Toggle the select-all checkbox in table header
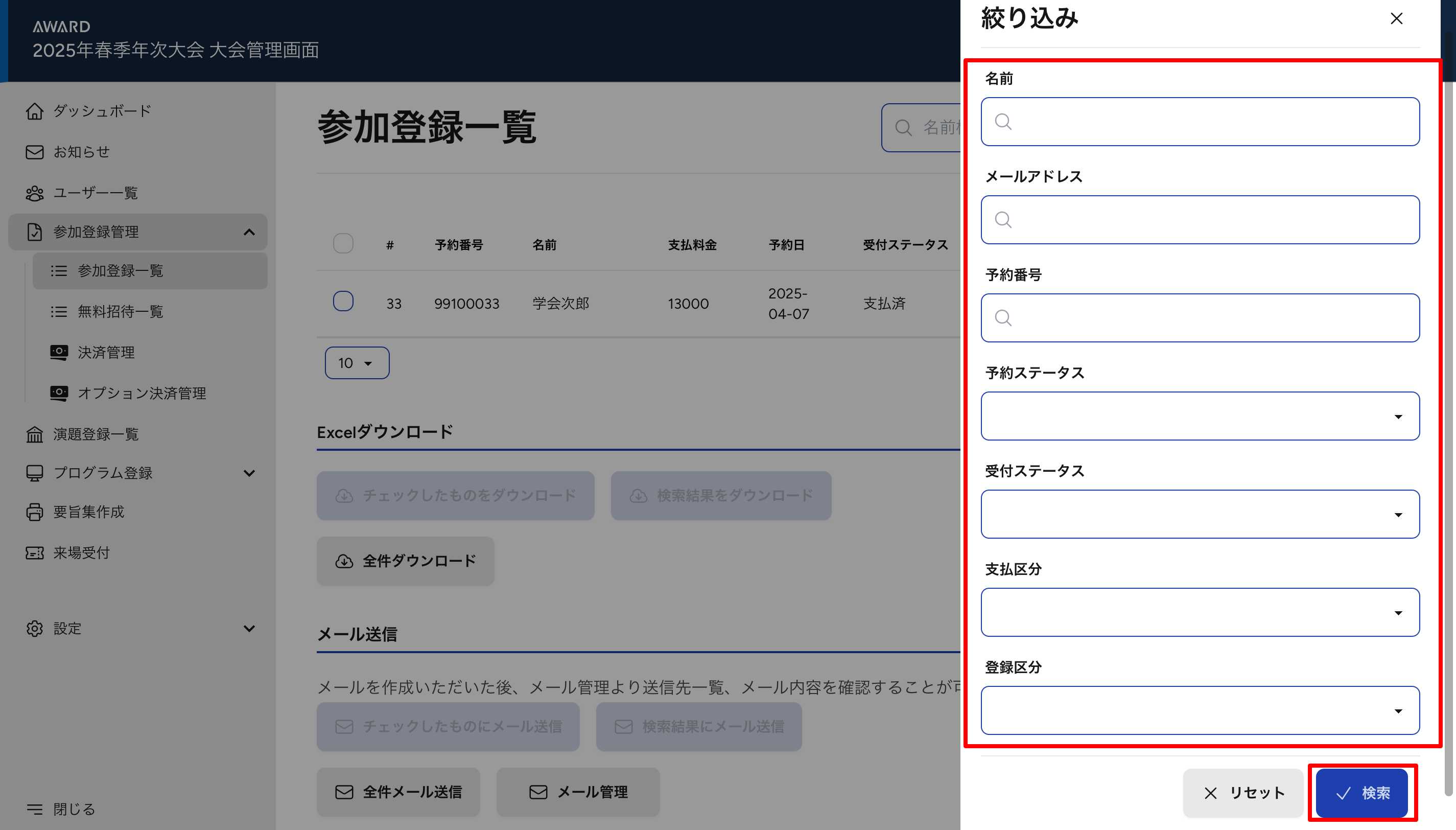1456x830 pixels. point(343,244)
